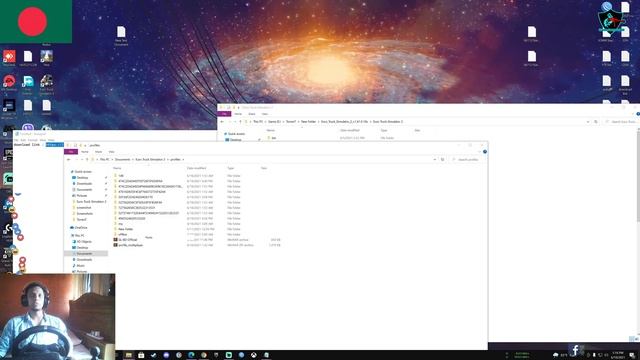Click Help icon in profiles window ribbon
Screen dimensions: 640x360
point(485,152)
